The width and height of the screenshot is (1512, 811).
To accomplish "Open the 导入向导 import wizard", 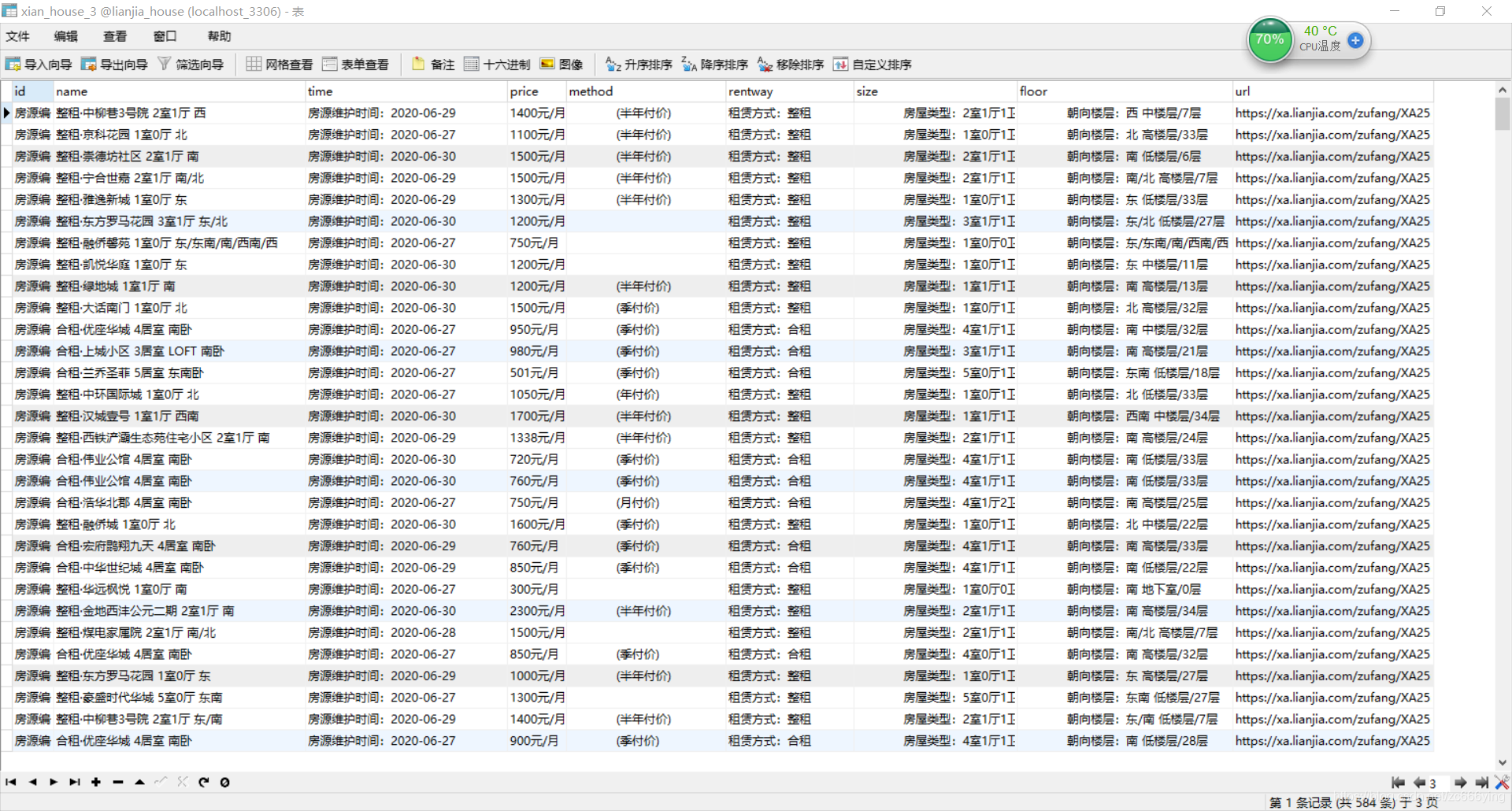I will [39, 65].
